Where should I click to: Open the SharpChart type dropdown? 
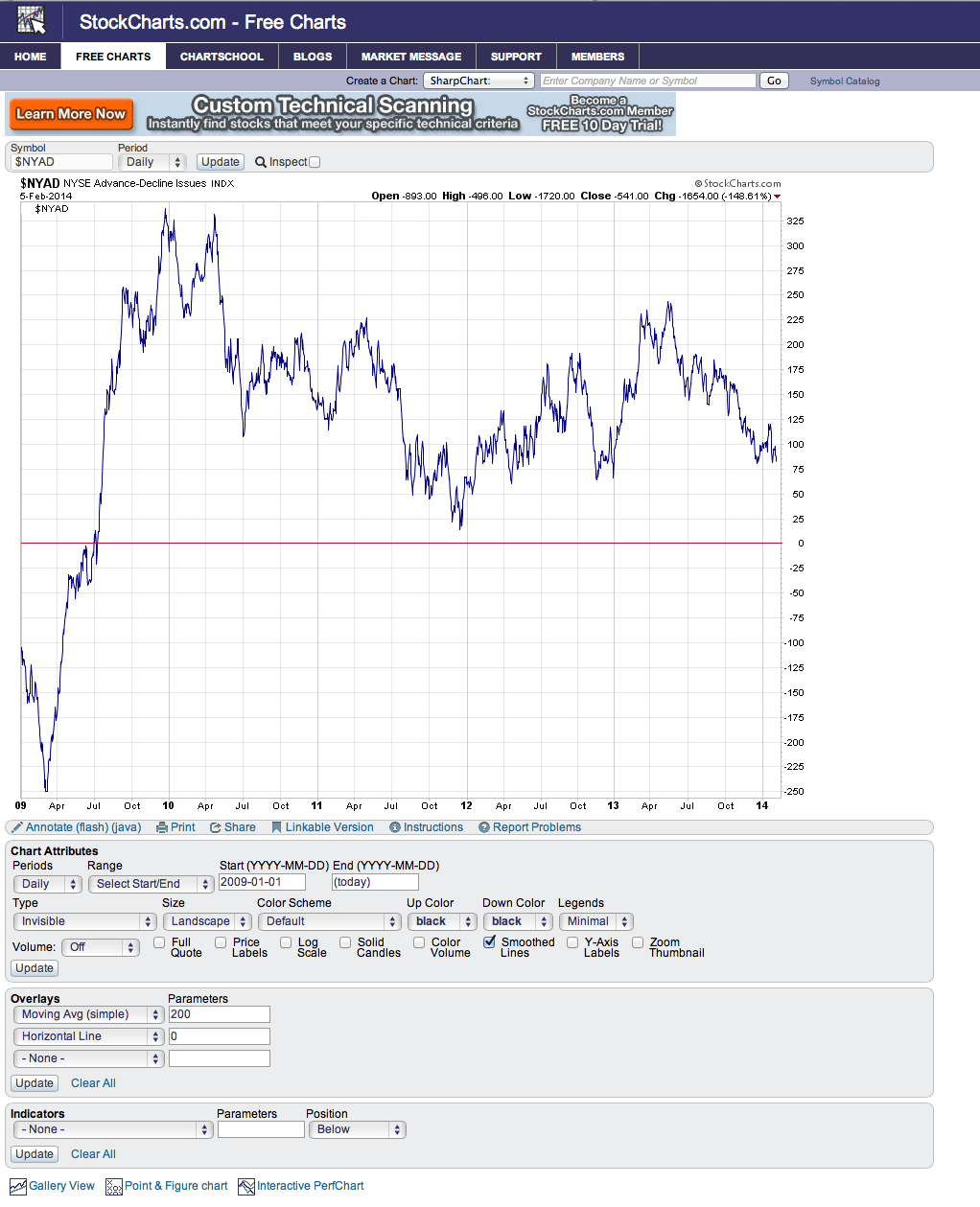[x=478, y=81]
